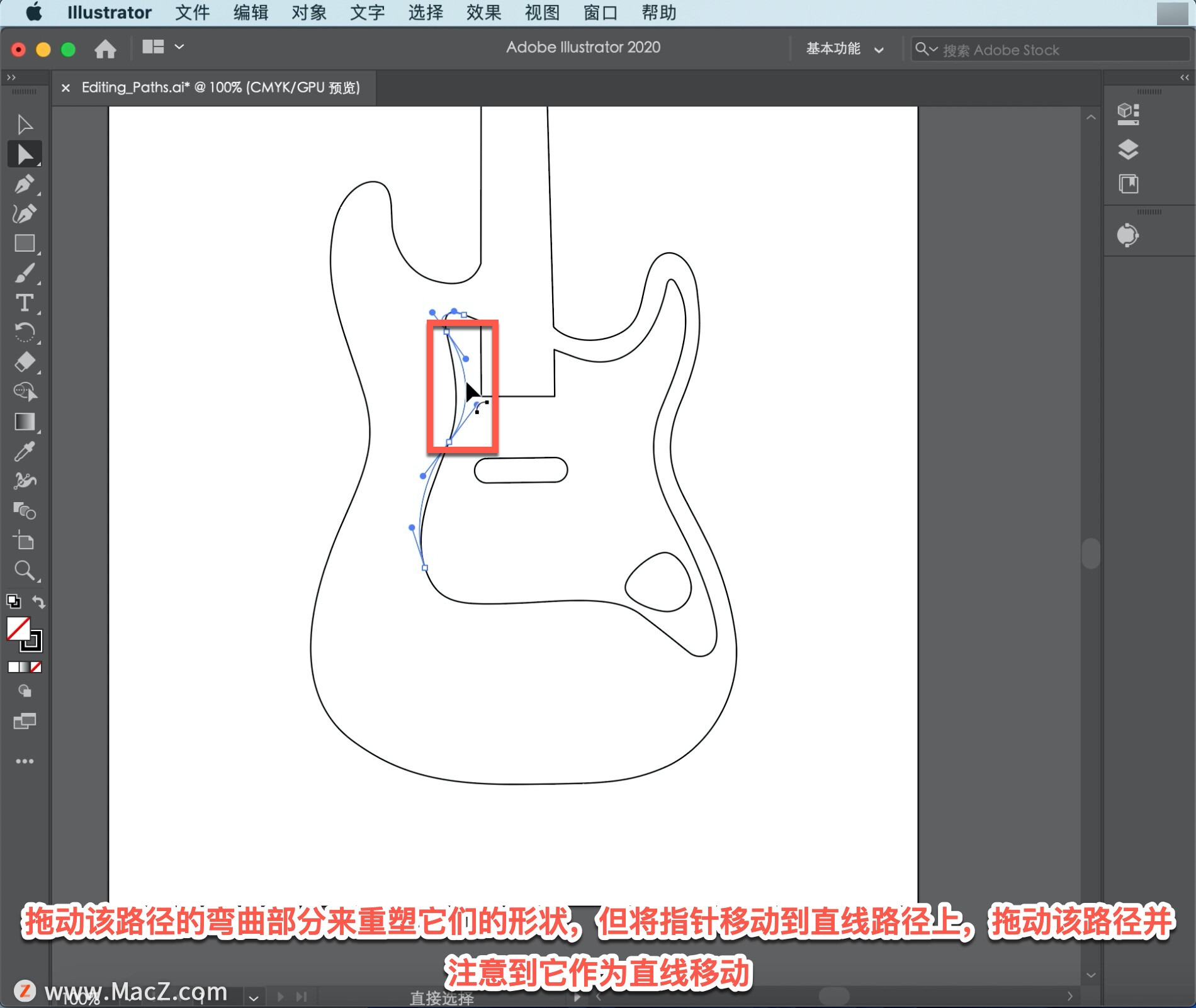The width and height of the screenshot is (1196, 1008).
Task: Open the 效果 menu
Action: [x=483, y=13]
